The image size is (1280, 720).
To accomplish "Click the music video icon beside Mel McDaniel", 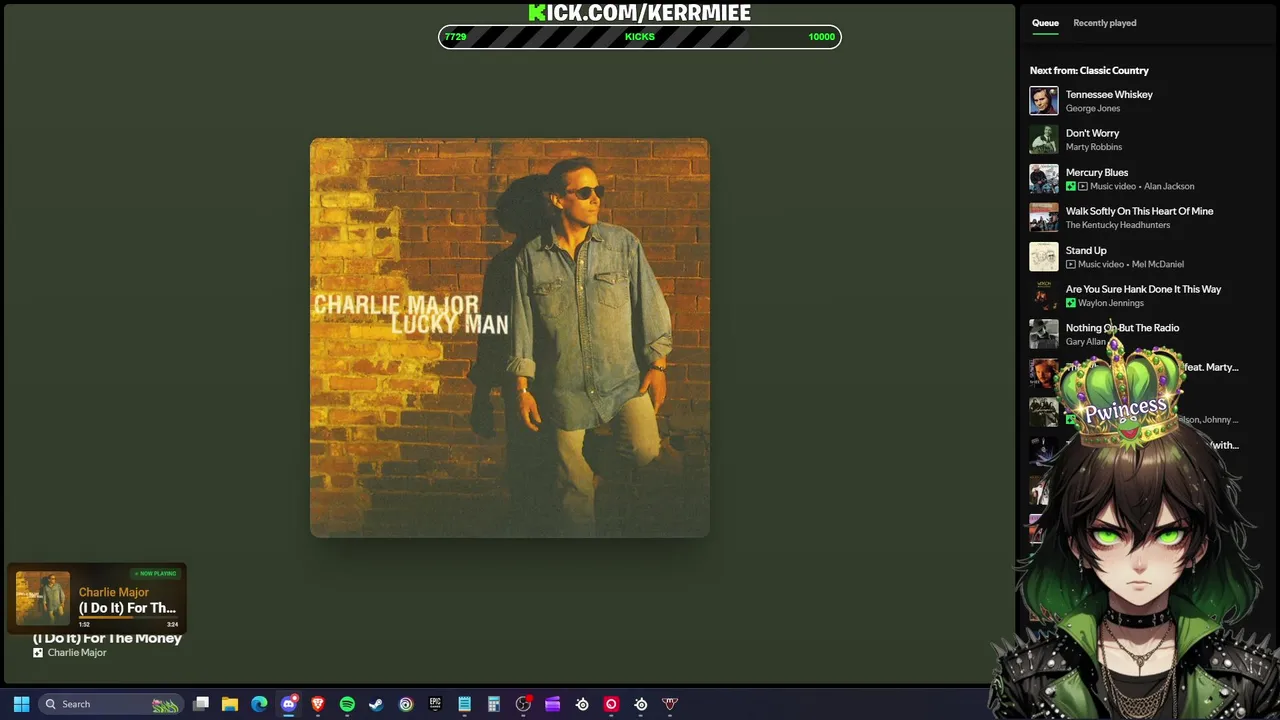I will coord(1071,264).
